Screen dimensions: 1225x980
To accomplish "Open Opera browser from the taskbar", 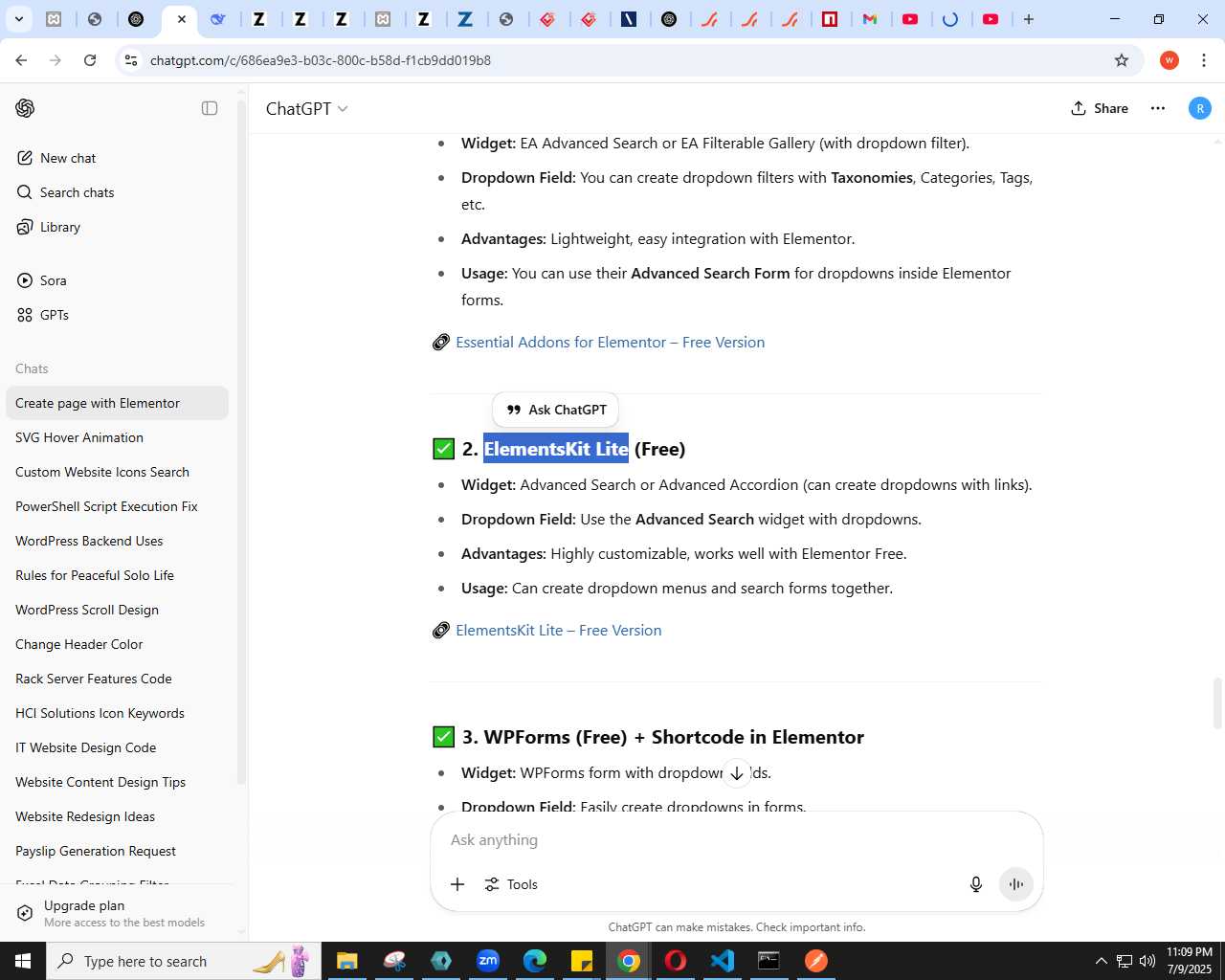I will click(x=676, y=961).
